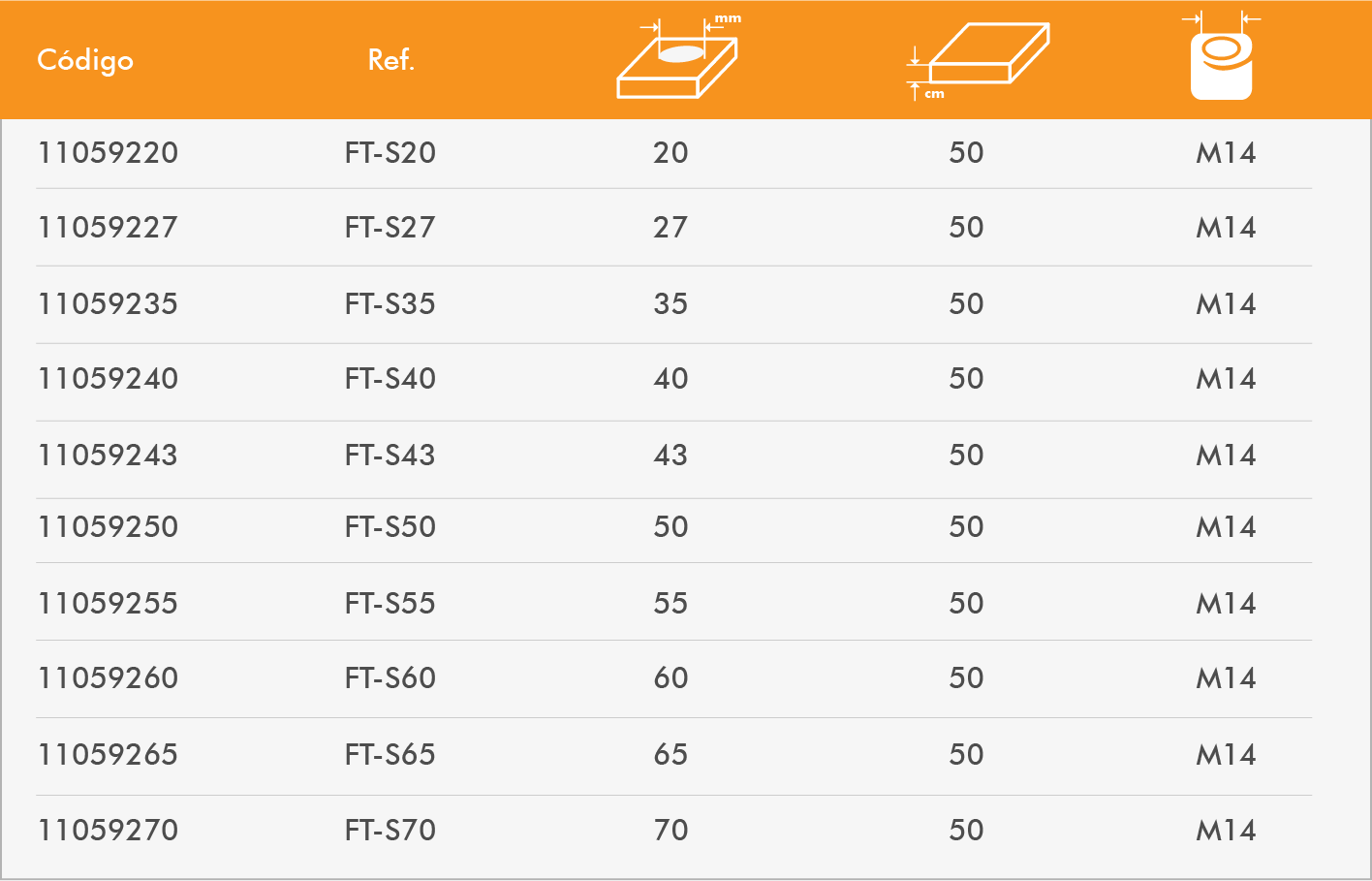Click the thread connection size header icon
The height and width of the screenshot is (881, 1372).
[1222, 60]
